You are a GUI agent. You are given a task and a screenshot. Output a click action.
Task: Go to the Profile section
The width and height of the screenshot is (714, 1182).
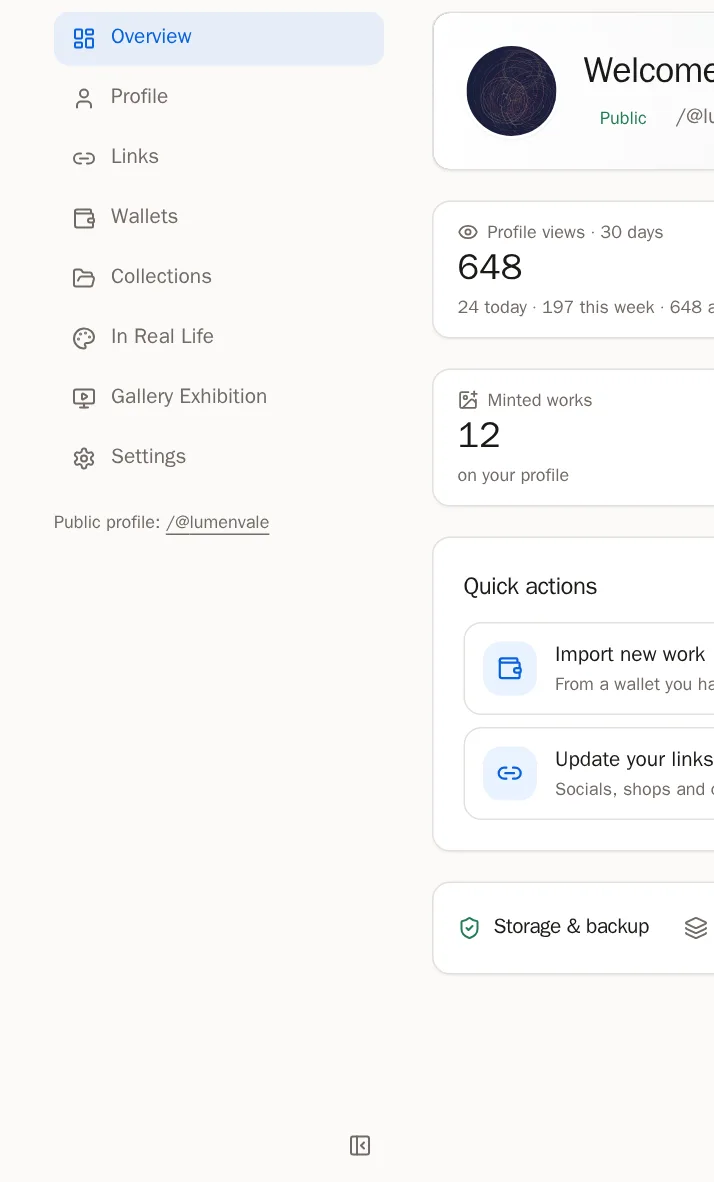(x=219, y=97)
